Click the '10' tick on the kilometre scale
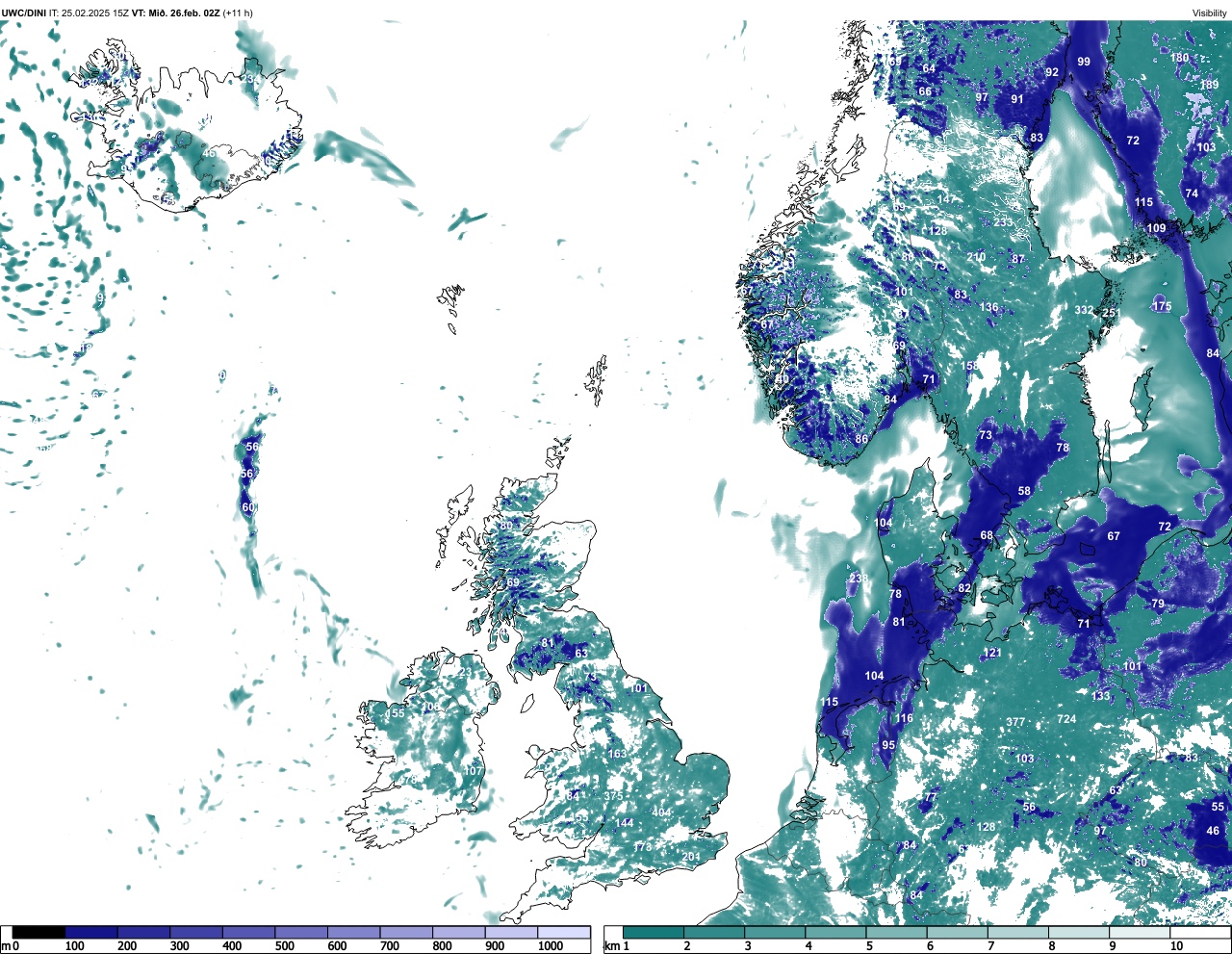Image resolution: width=1232 pixels, height=954 pixels. point(1176,946)
